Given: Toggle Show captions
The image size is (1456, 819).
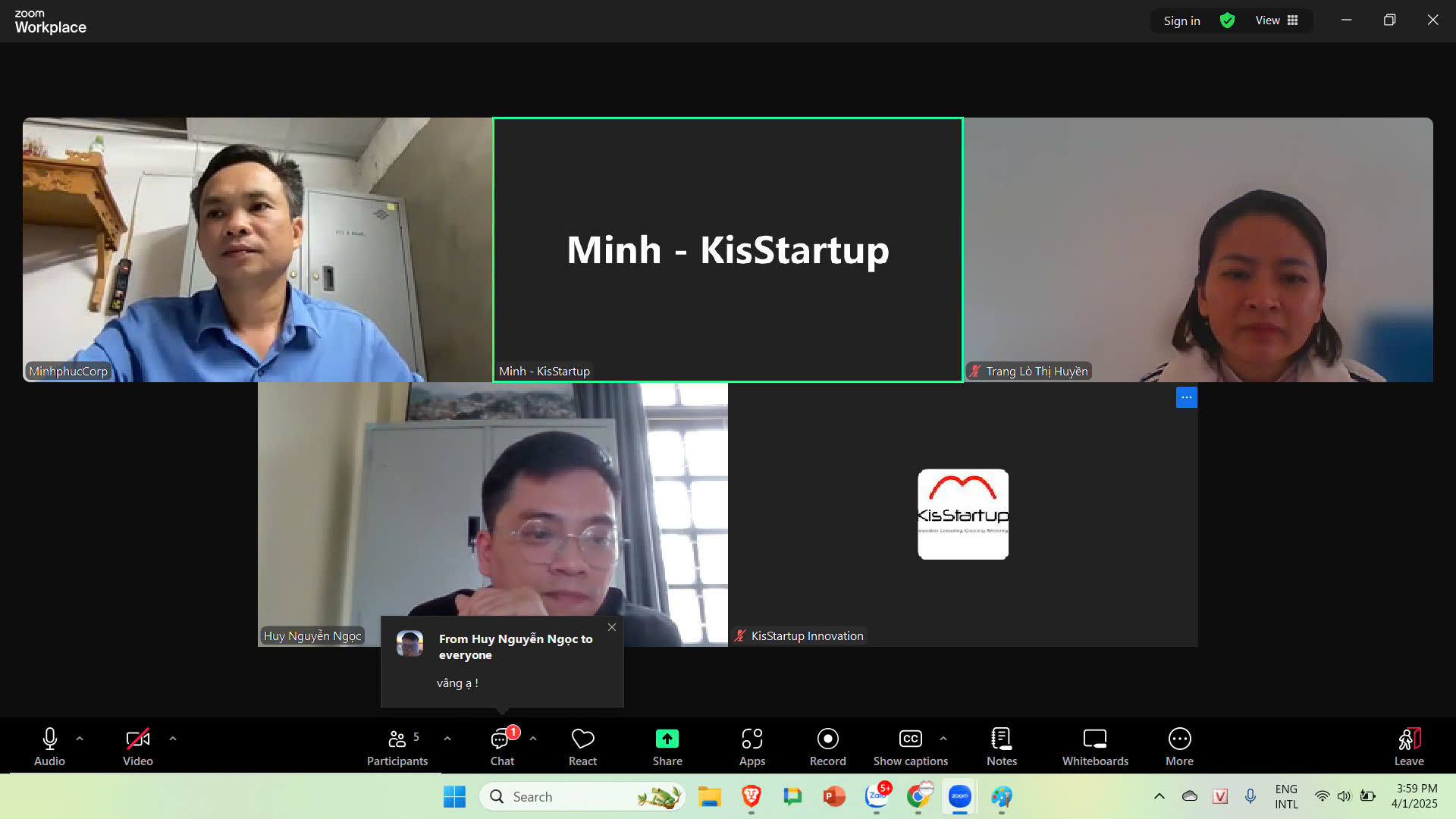Looking at the screenshot, I should 910,747.
